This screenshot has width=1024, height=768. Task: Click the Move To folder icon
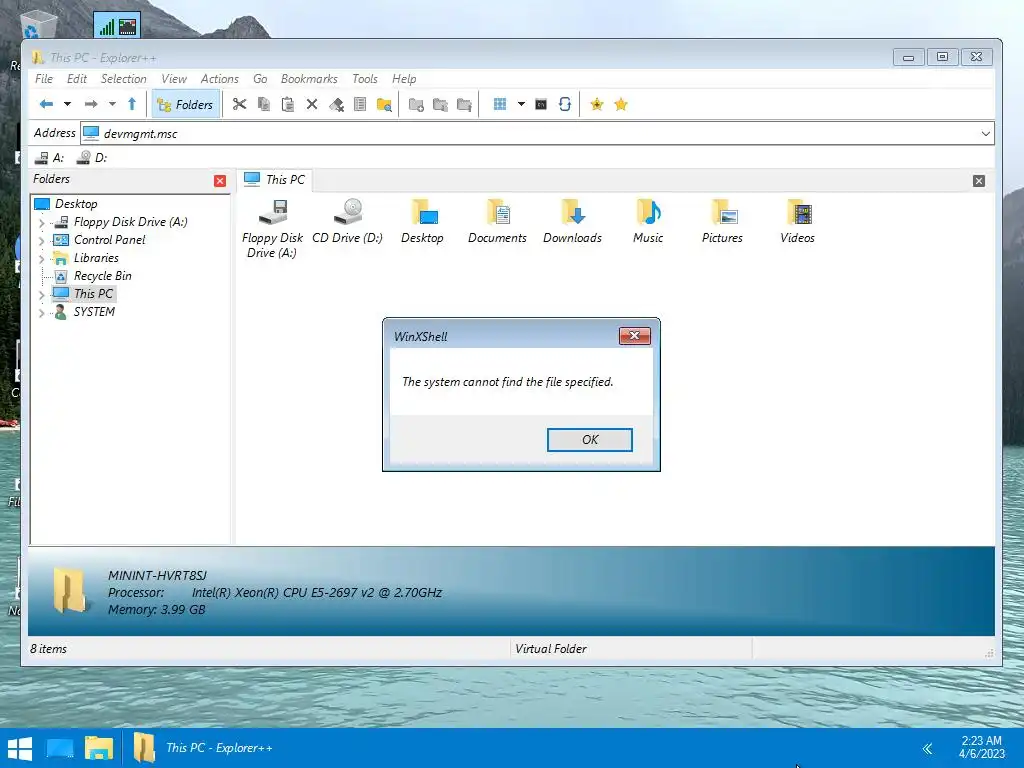coord(464,104)
